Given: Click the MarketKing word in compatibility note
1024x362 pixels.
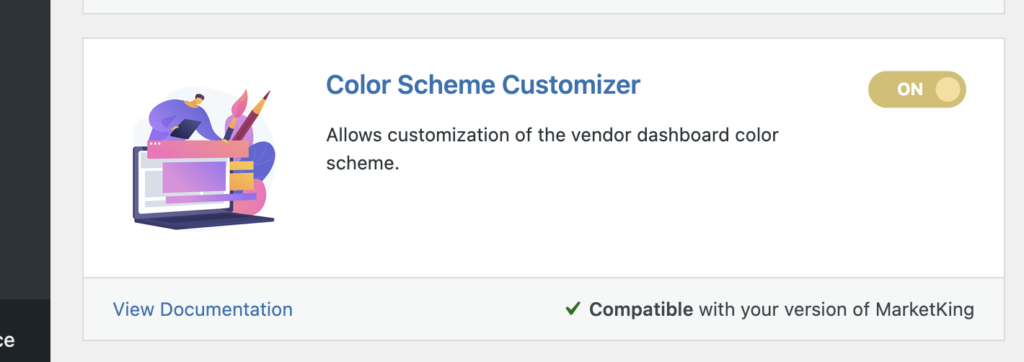Looking at the screenshot, I should [x=923, y=309].
